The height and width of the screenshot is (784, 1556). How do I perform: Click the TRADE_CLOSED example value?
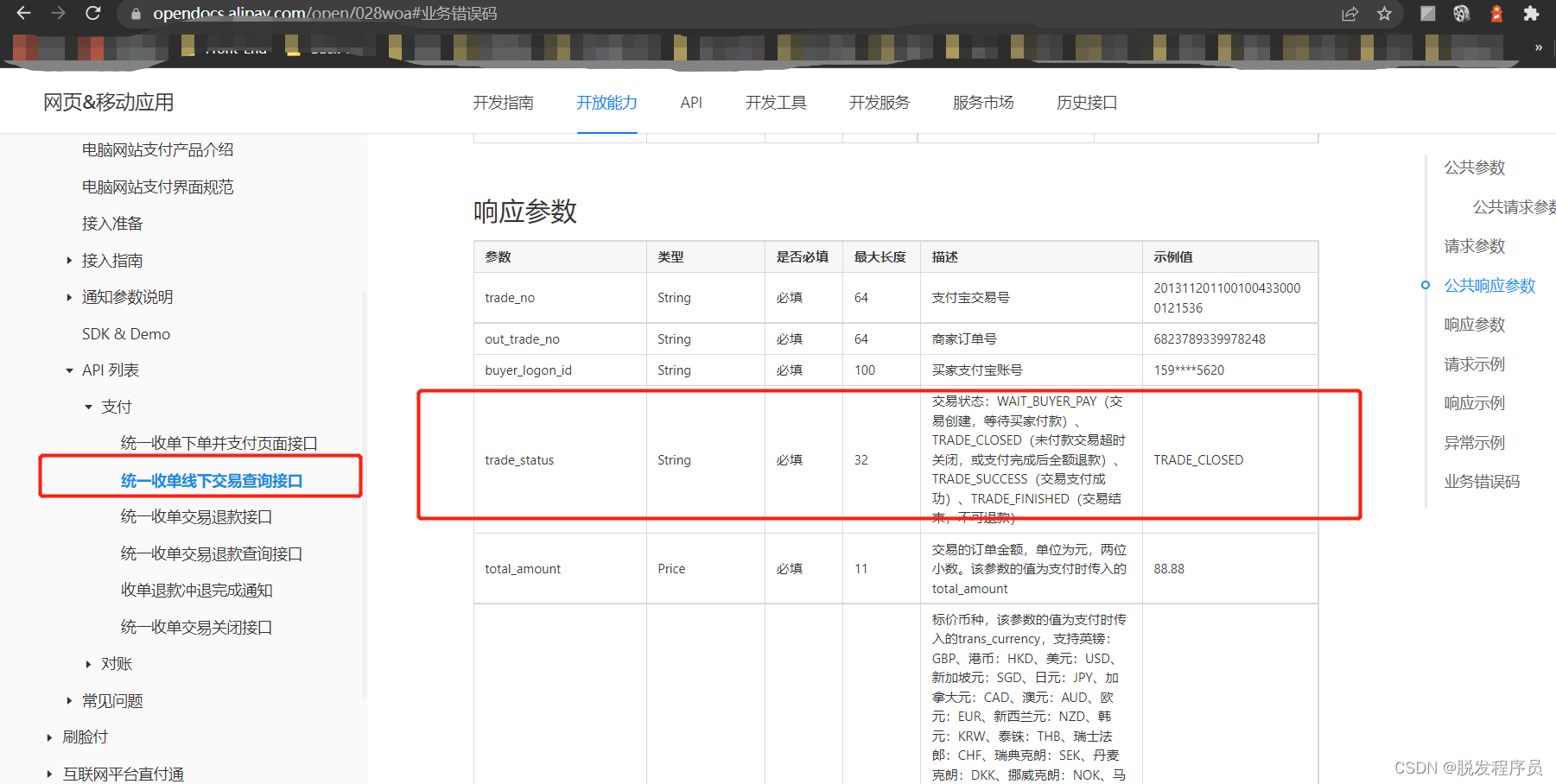click(1198, 460)
